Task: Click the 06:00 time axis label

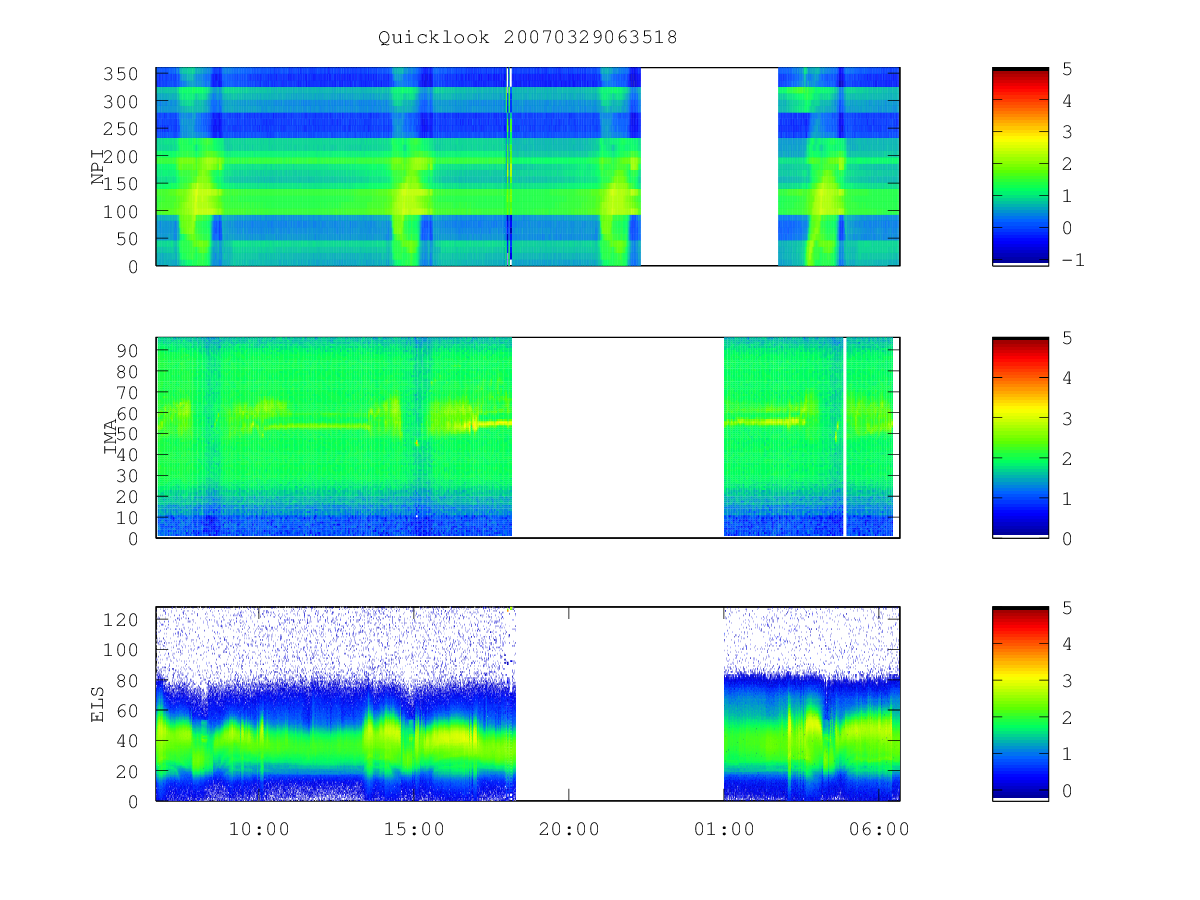Action: (879, 830)
